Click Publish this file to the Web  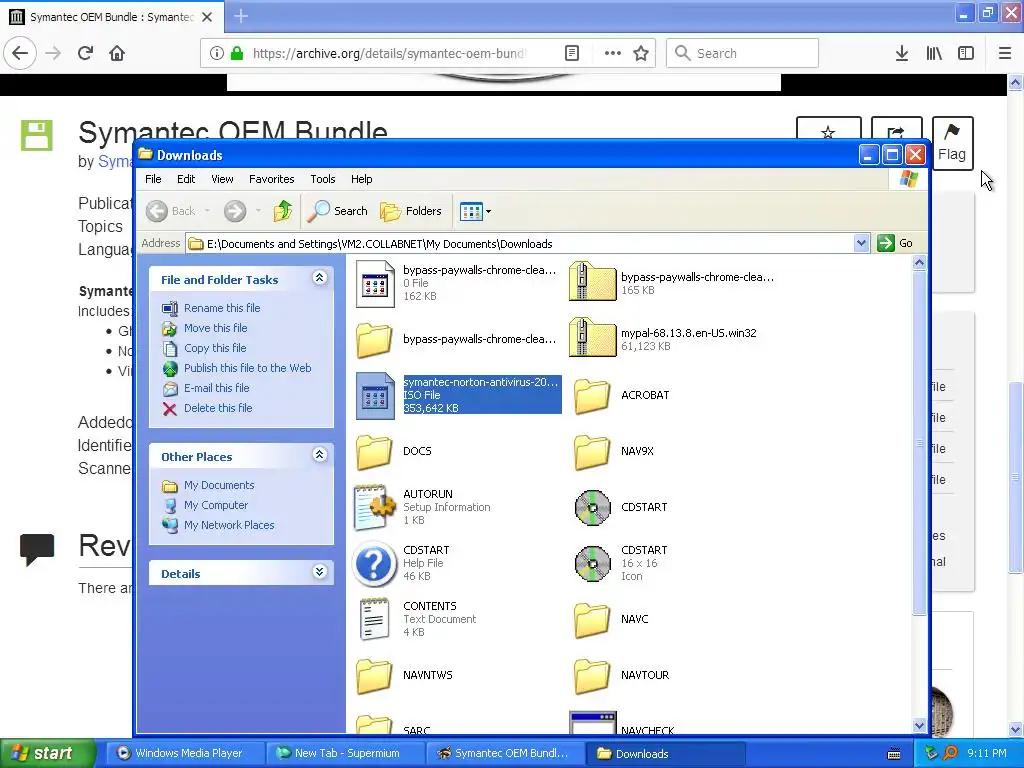coord(248,368)
